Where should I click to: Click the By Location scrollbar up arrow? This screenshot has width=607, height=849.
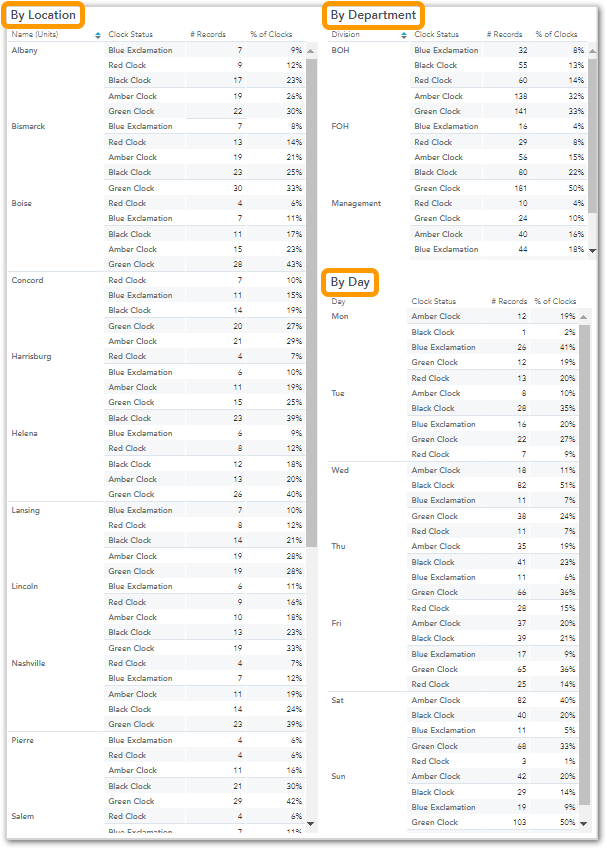311,51
